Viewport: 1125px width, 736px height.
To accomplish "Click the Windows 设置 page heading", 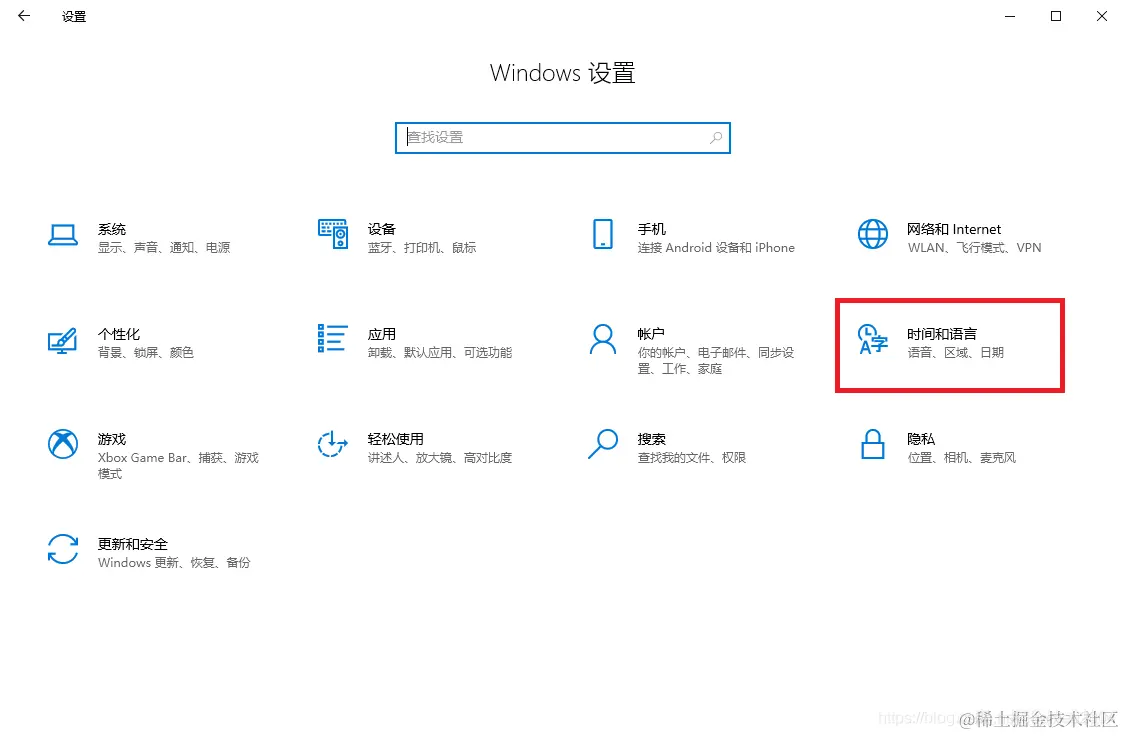I will 562,73.
